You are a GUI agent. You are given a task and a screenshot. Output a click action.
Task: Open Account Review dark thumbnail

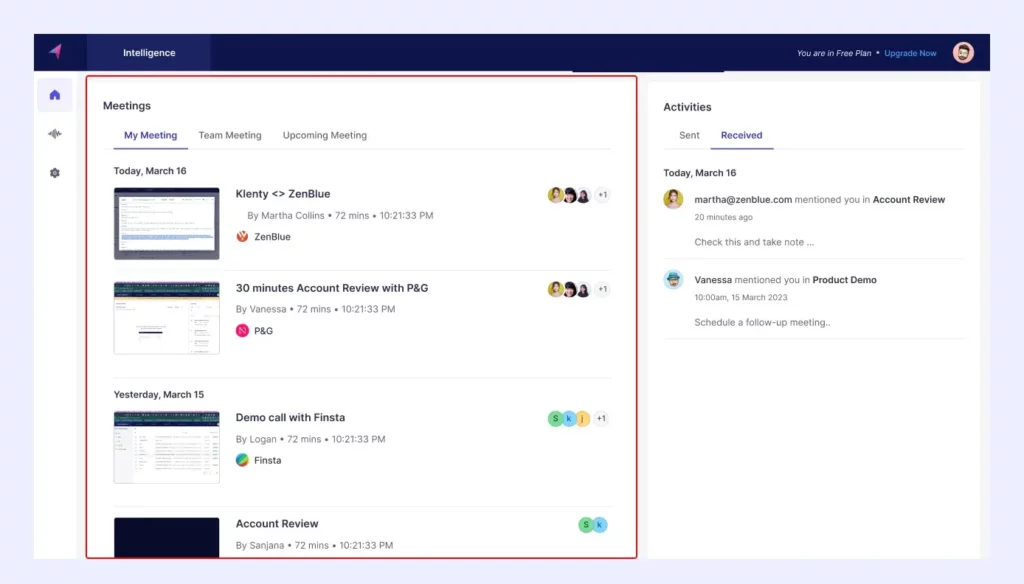(x=167, y=538)
